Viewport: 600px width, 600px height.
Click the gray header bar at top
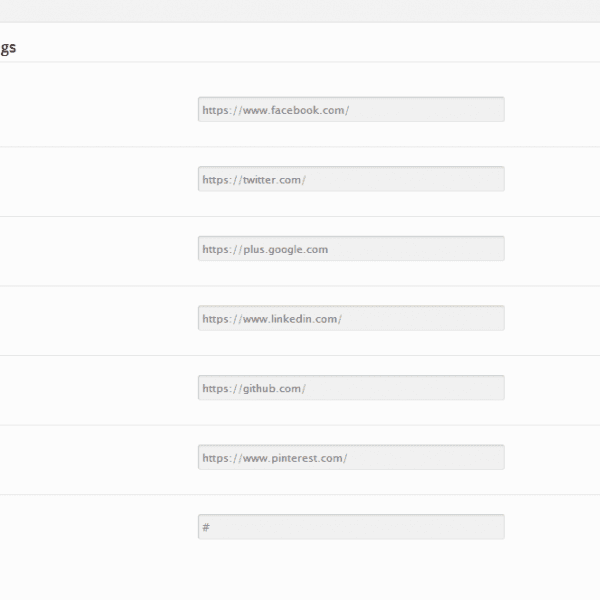point(300,11)
